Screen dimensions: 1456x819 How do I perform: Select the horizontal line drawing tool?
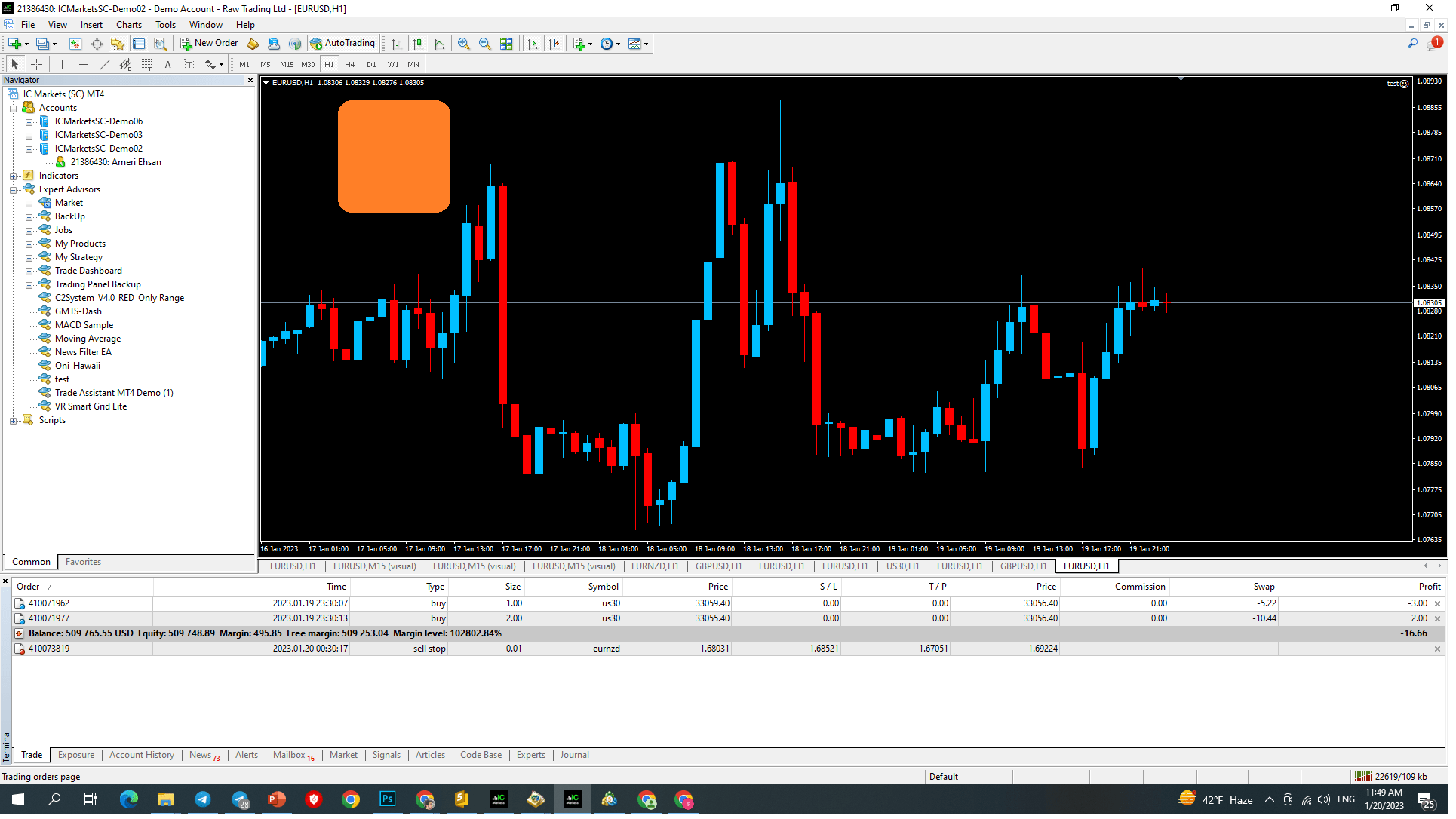tap(84, 64)
